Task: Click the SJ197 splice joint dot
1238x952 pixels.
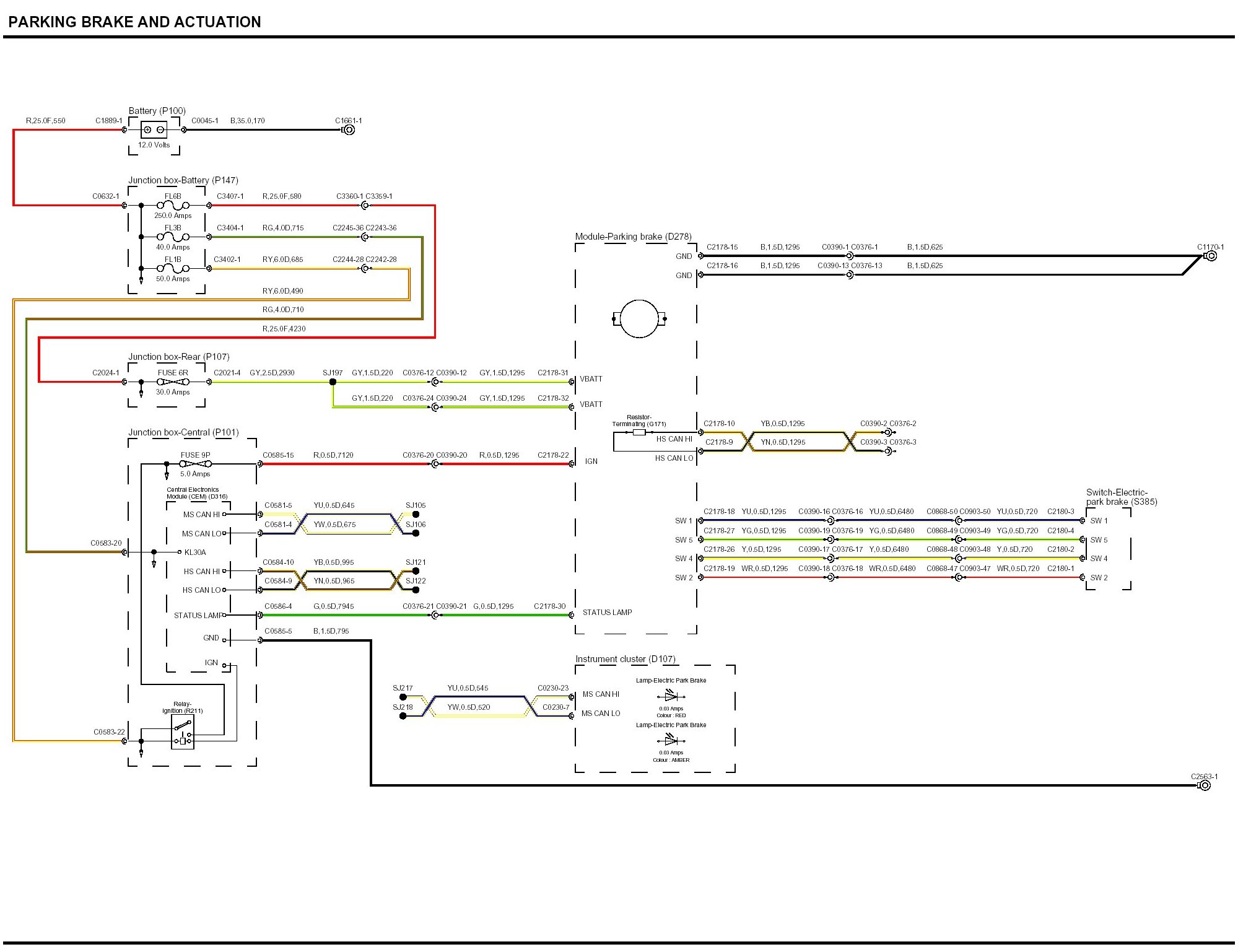Action: [333, 382]
